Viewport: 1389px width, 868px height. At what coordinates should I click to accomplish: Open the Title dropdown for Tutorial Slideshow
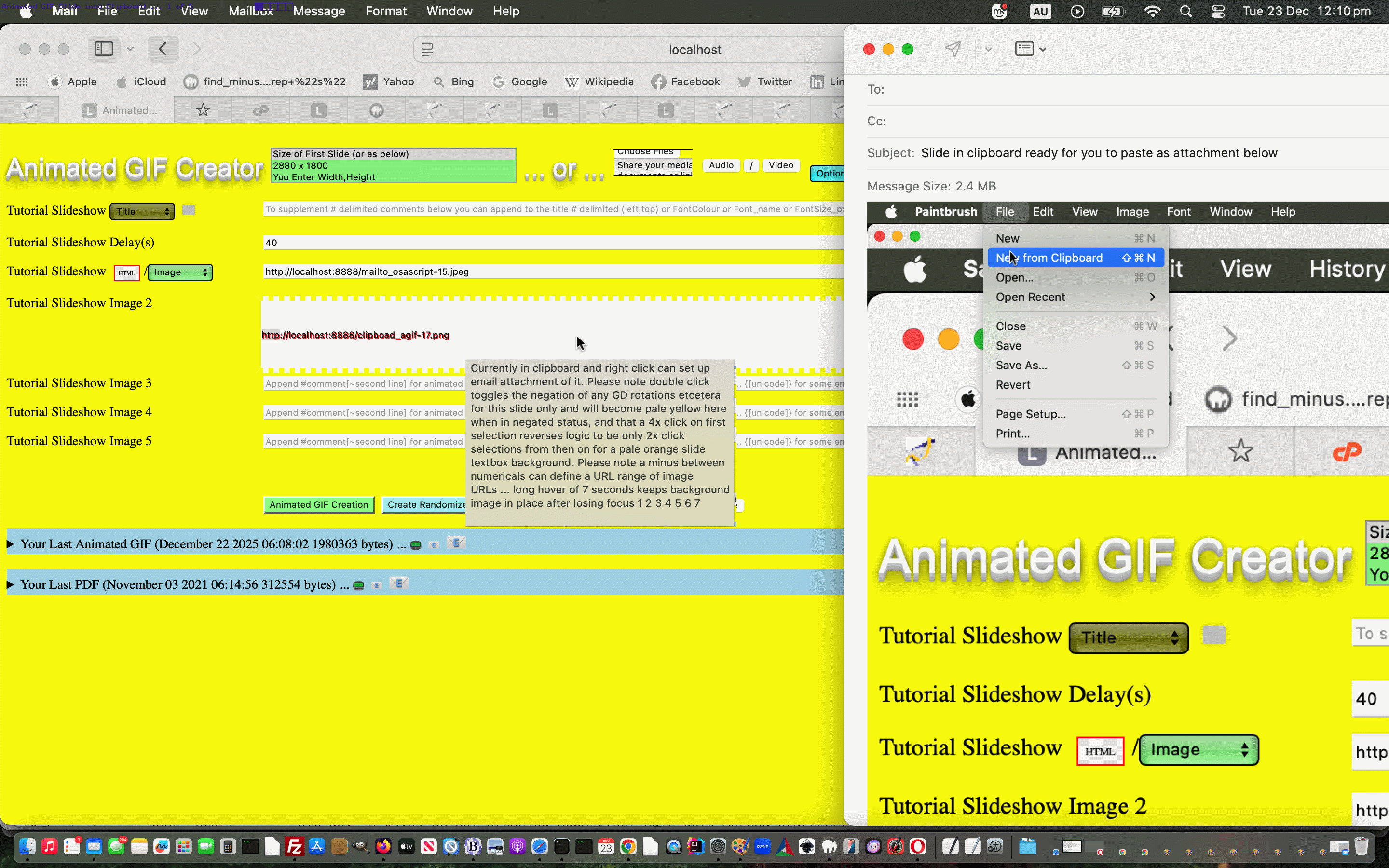[x=142, y=211]
